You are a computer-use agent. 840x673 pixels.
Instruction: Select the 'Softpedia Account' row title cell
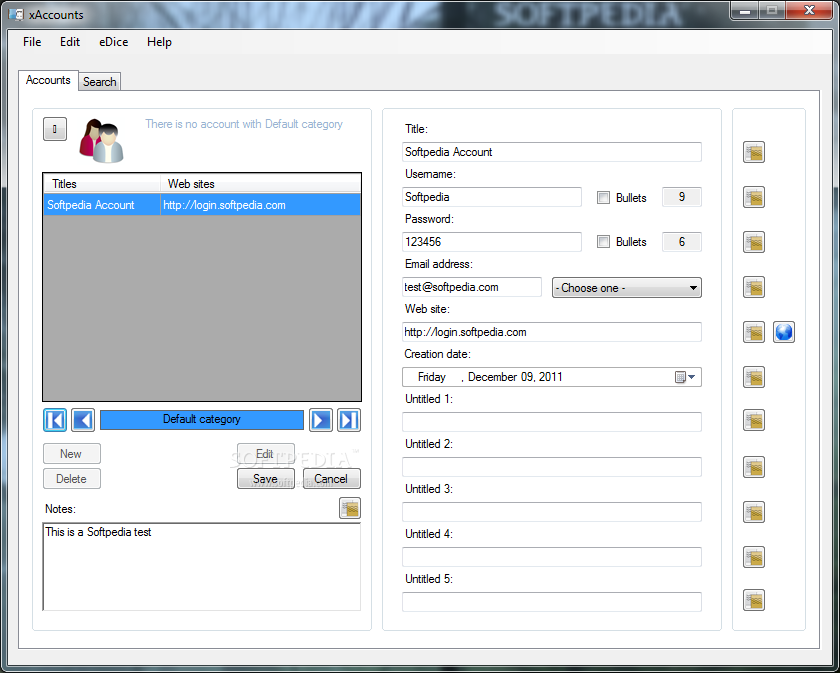click(102, 205)
